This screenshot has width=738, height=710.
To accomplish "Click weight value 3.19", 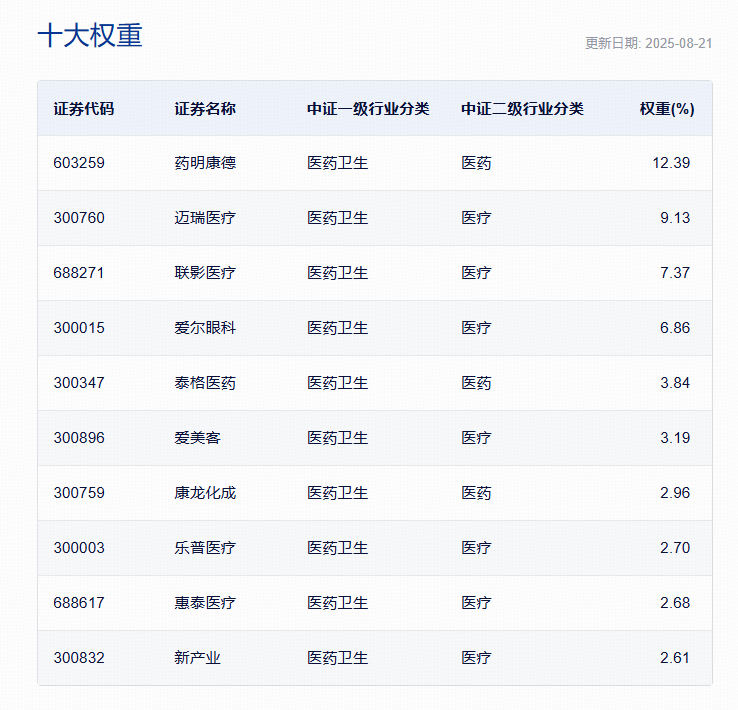I will (x=675, y=438).
